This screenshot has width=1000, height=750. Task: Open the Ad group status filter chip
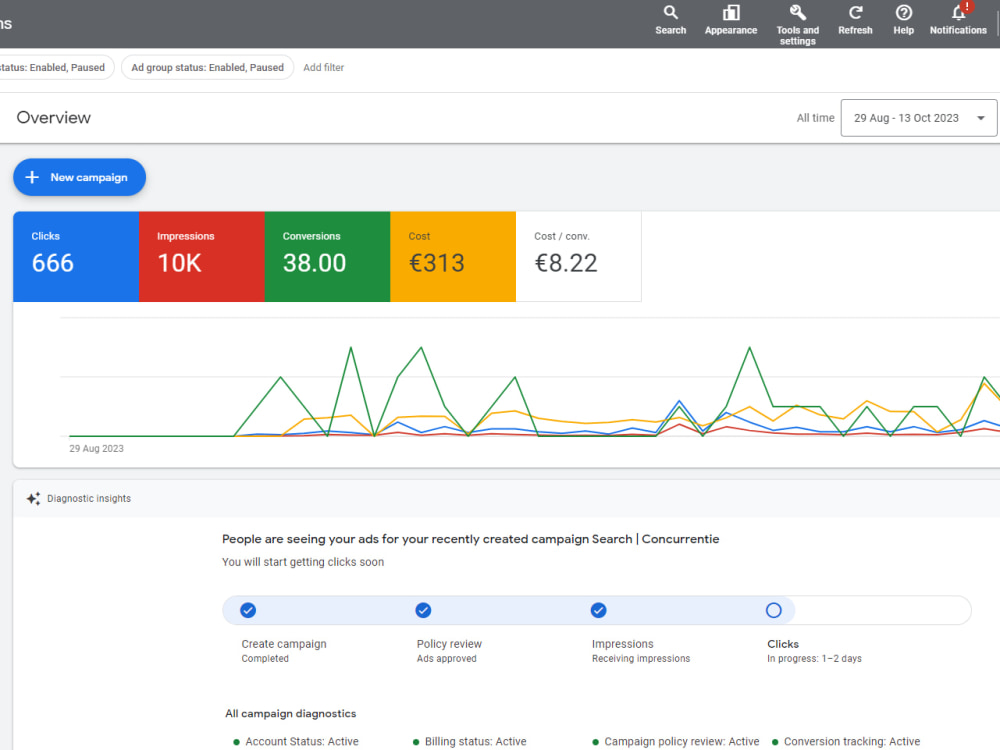[207, 67]
